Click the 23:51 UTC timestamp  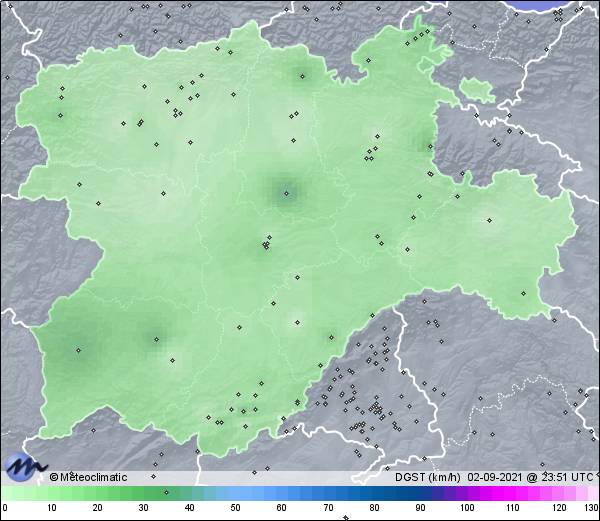(x=565, y=477)
